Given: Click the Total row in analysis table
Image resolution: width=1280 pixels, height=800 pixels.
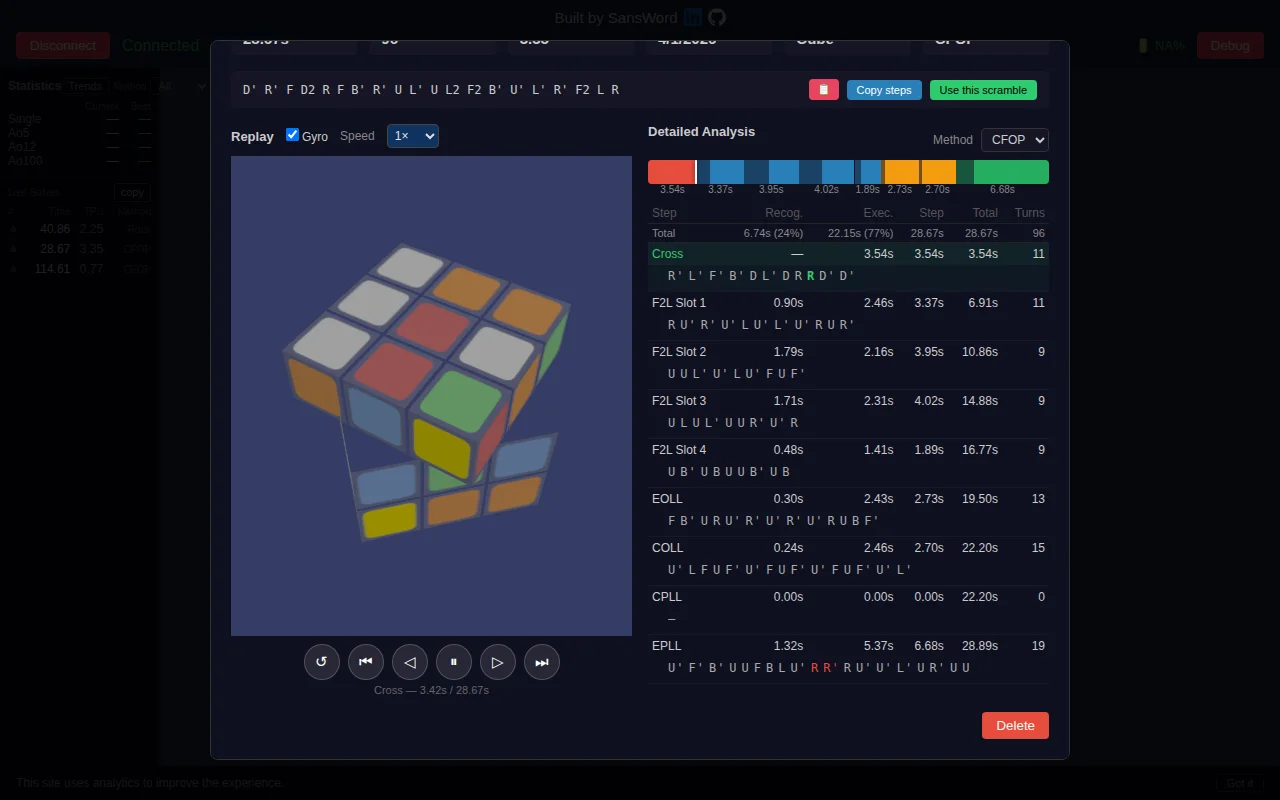Looking at the screenshot, I should point(848,233).
